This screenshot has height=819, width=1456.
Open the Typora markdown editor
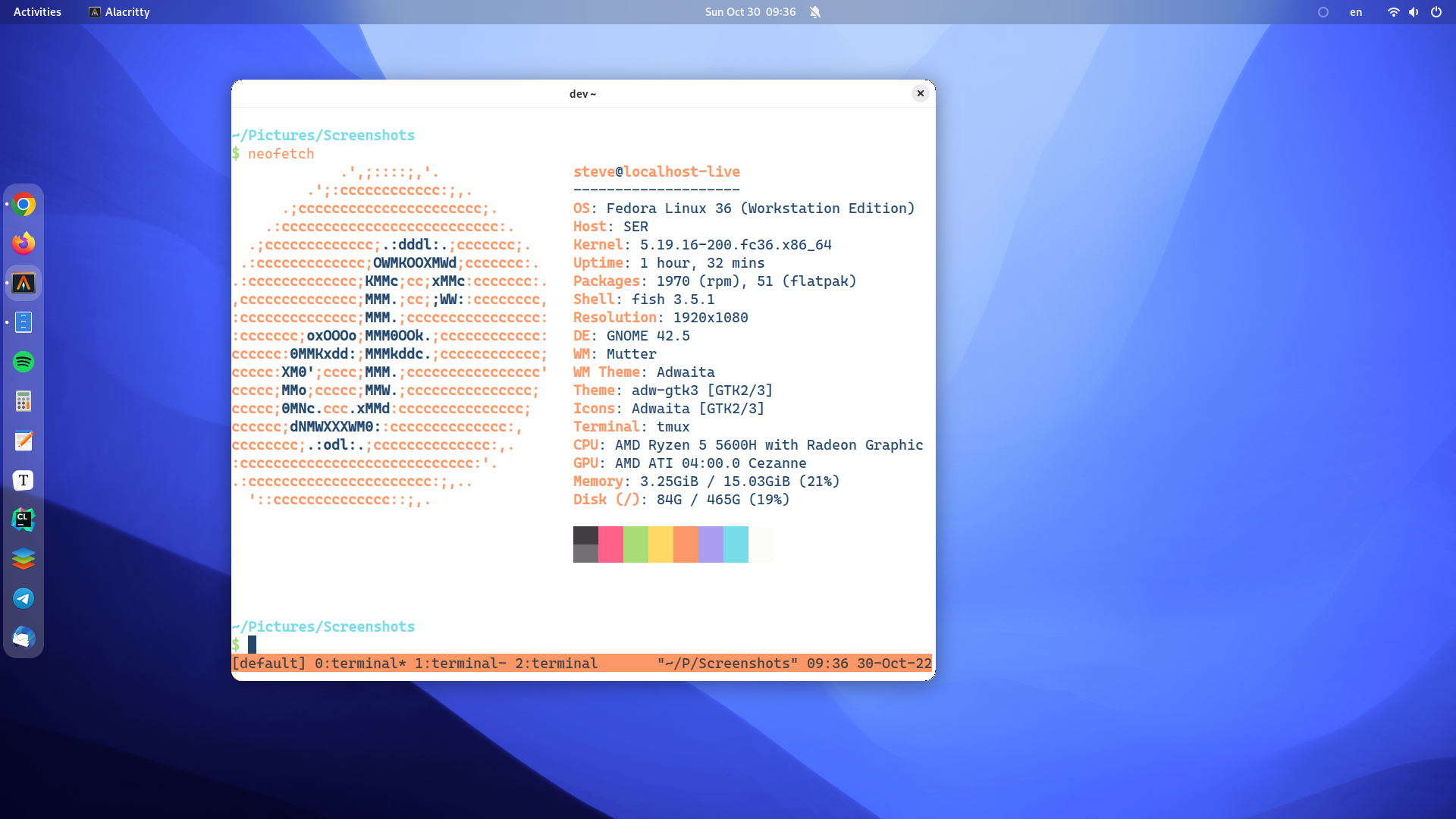coord(24,480)
